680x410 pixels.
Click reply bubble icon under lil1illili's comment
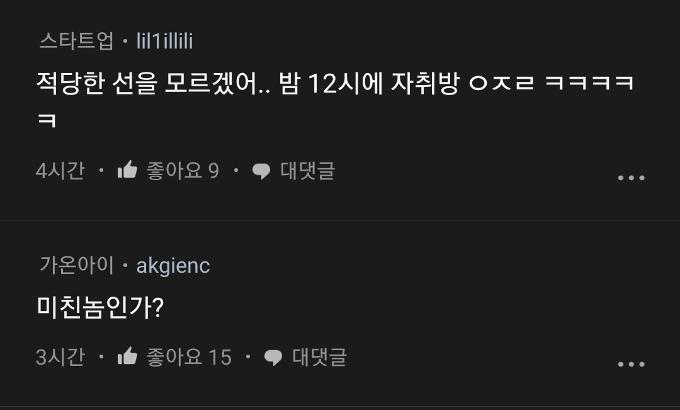[261, 171]
